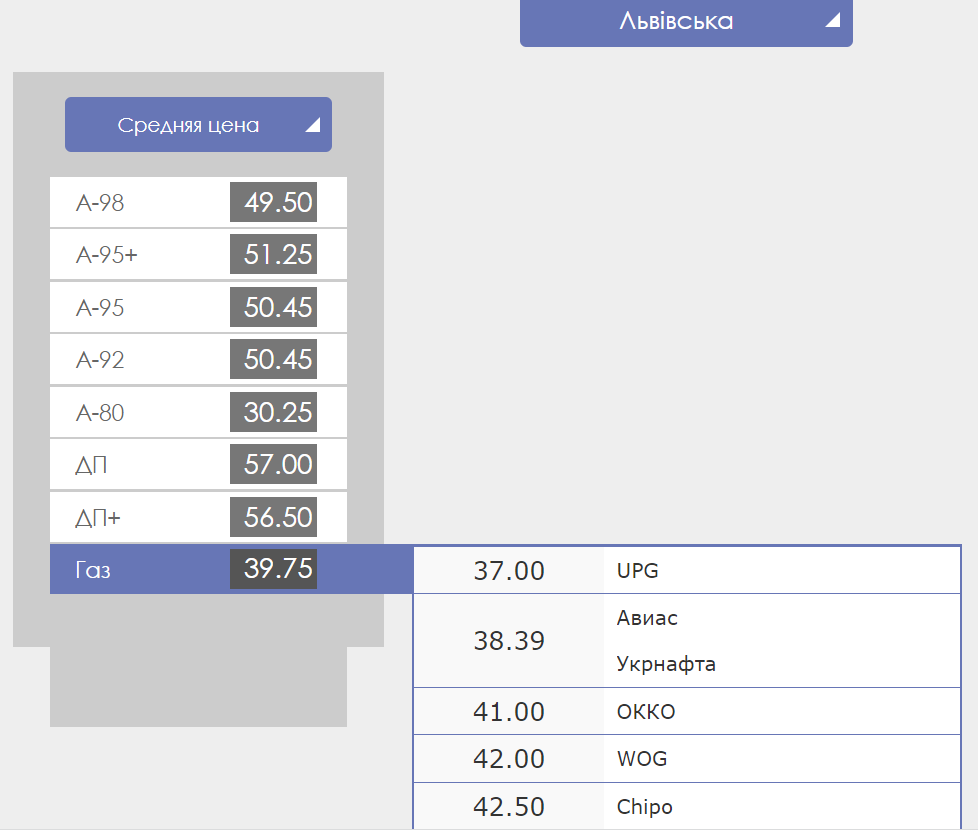Click the 49.50 price for A-98
The width and height of the screenshot is (978, 830).
(x=273, y=202)
